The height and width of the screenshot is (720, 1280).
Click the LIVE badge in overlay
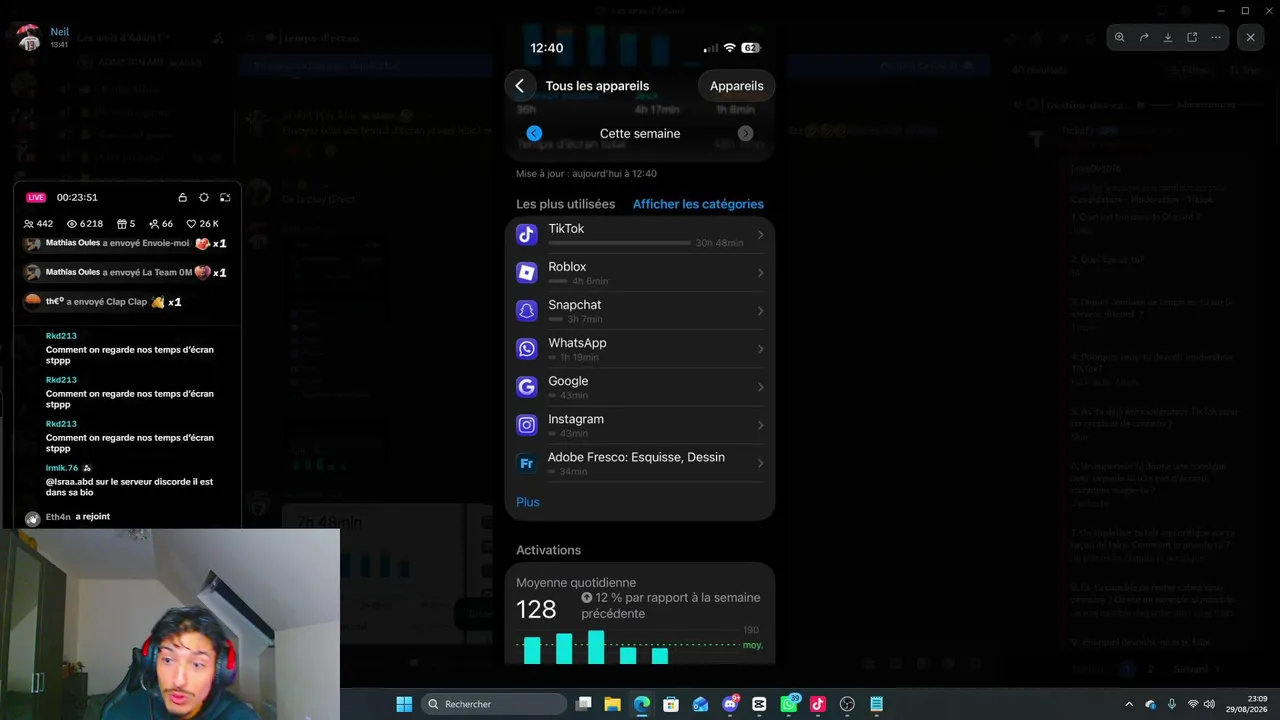pyautogui.click(x=36, y=198)
